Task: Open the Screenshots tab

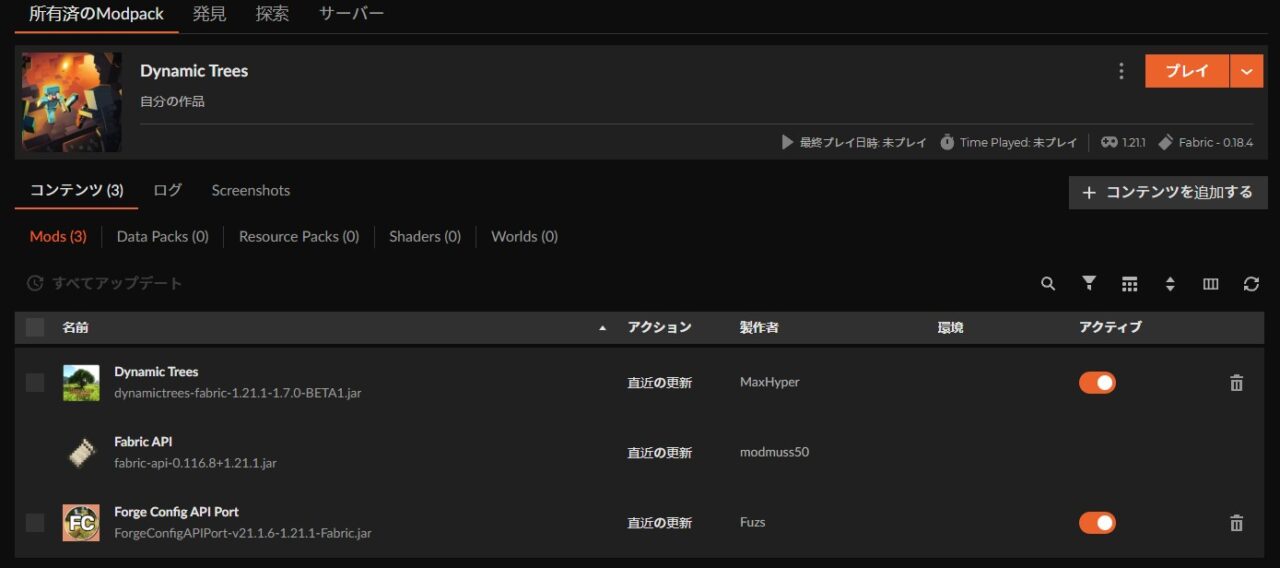Action: 251,190
